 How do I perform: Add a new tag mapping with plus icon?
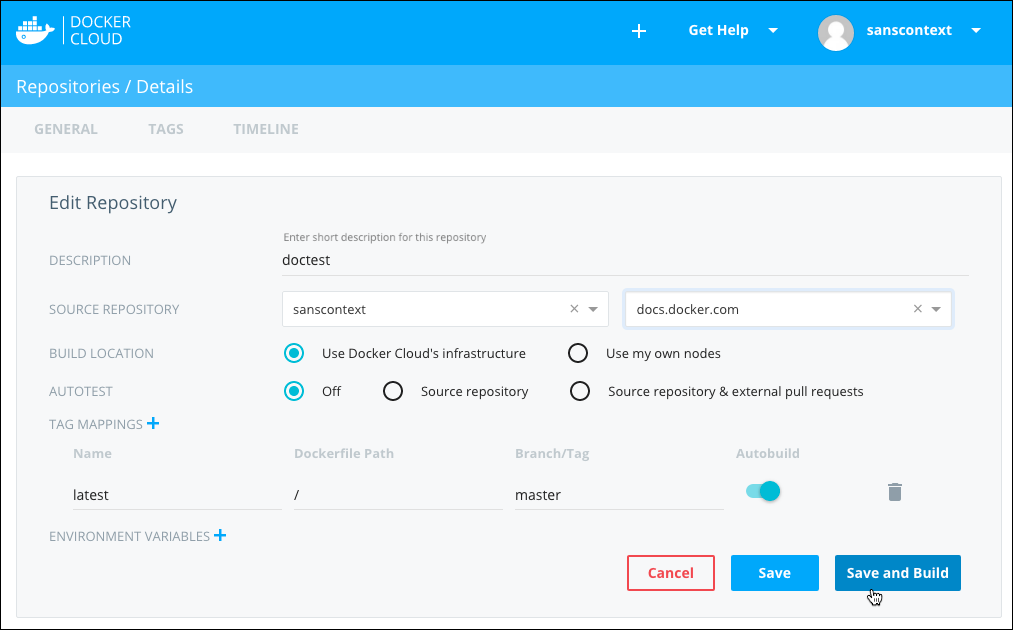(x=153, y=424)
